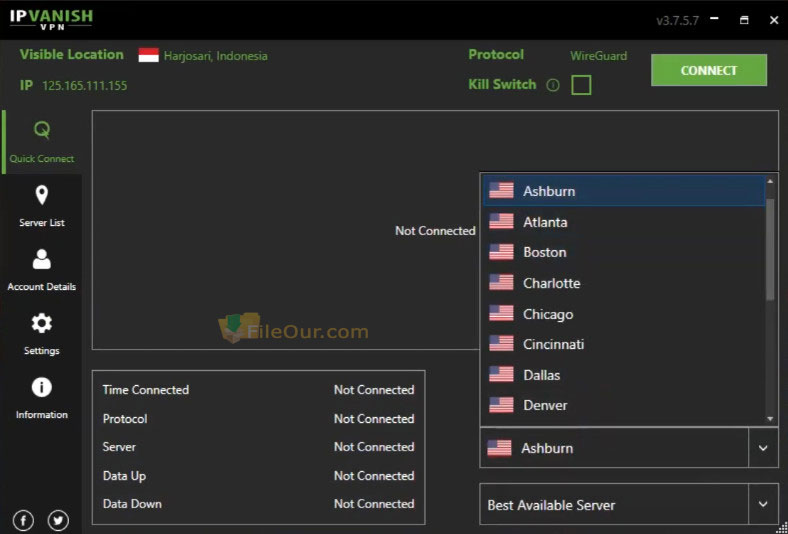This screenshot has width=788, height=534.
Task: Open the Information section
Action: (42, 398)
